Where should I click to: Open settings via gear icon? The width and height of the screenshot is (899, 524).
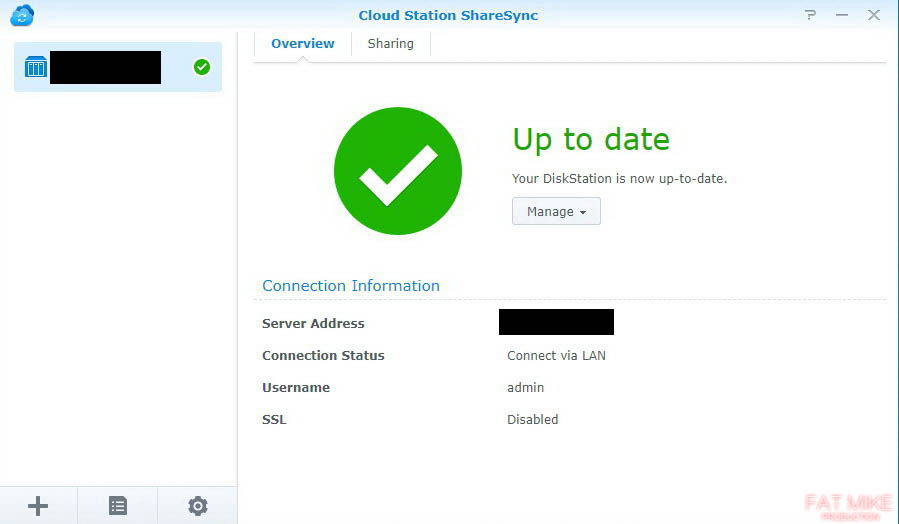pyautogui.click(x=198, y=506)
